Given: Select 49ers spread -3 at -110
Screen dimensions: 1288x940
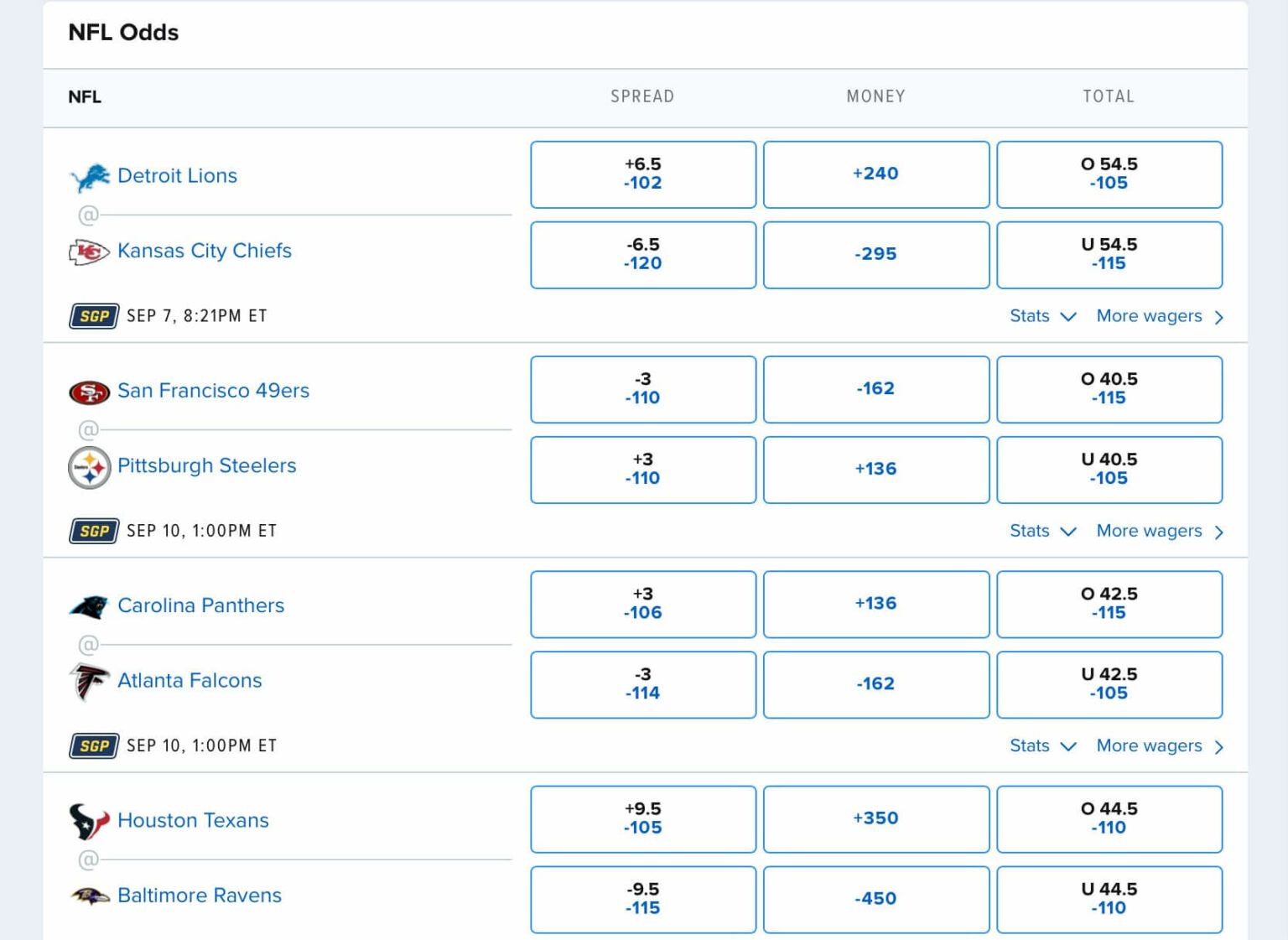Looking at the screenshot, I should [643, 389].
